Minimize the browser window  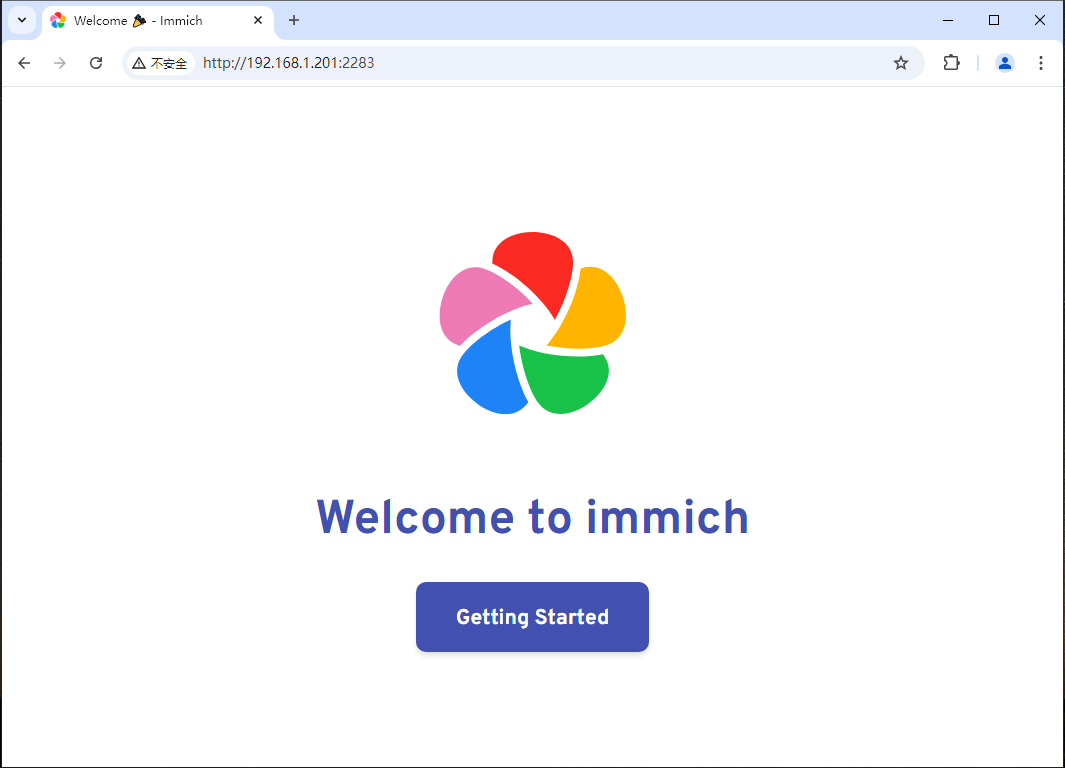(x=948, y=20)
